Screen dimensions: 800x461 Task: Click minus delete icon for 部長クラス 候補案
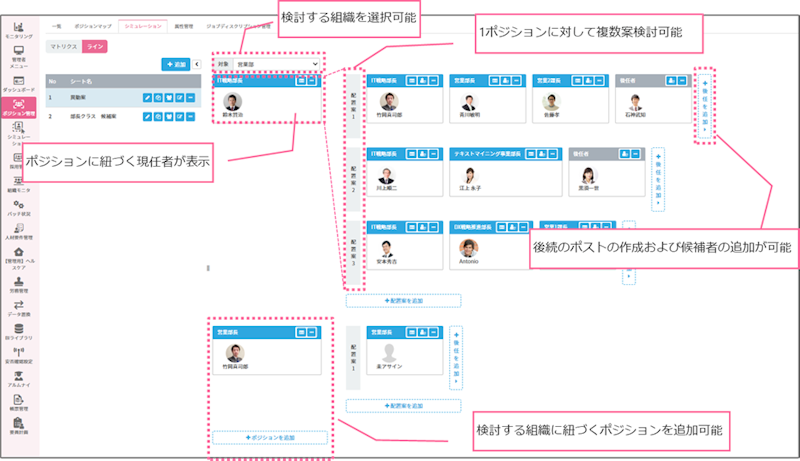coord(190,117)
